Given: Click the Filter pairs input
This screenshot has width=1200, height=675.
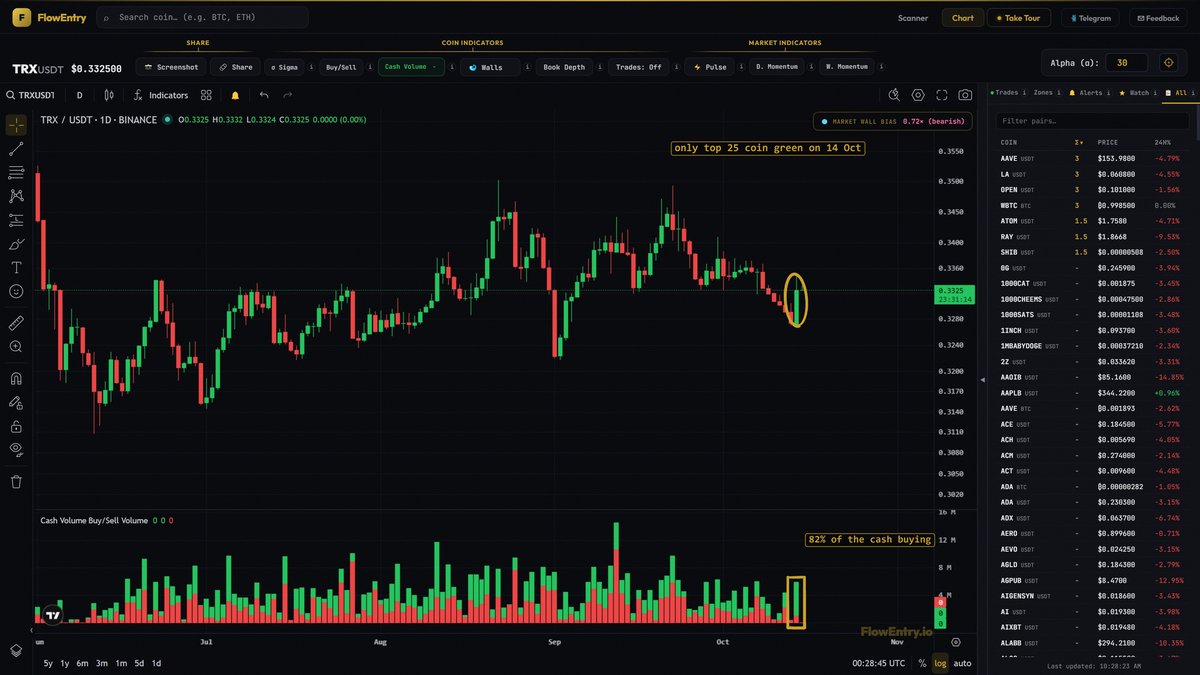Looking at the screenshot, I should tap(1094, 120).
